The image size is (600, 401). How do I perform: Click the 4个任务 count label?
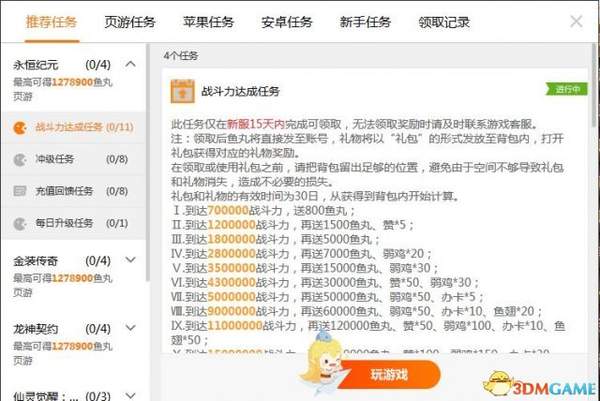[x=181, y=56]
